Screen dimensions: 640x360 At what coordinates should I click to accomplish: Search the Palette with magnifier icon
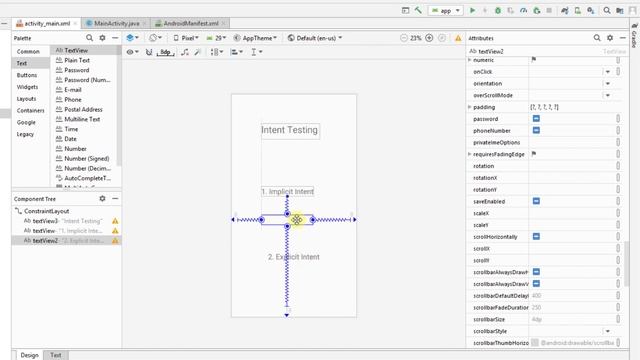[89, 38]
